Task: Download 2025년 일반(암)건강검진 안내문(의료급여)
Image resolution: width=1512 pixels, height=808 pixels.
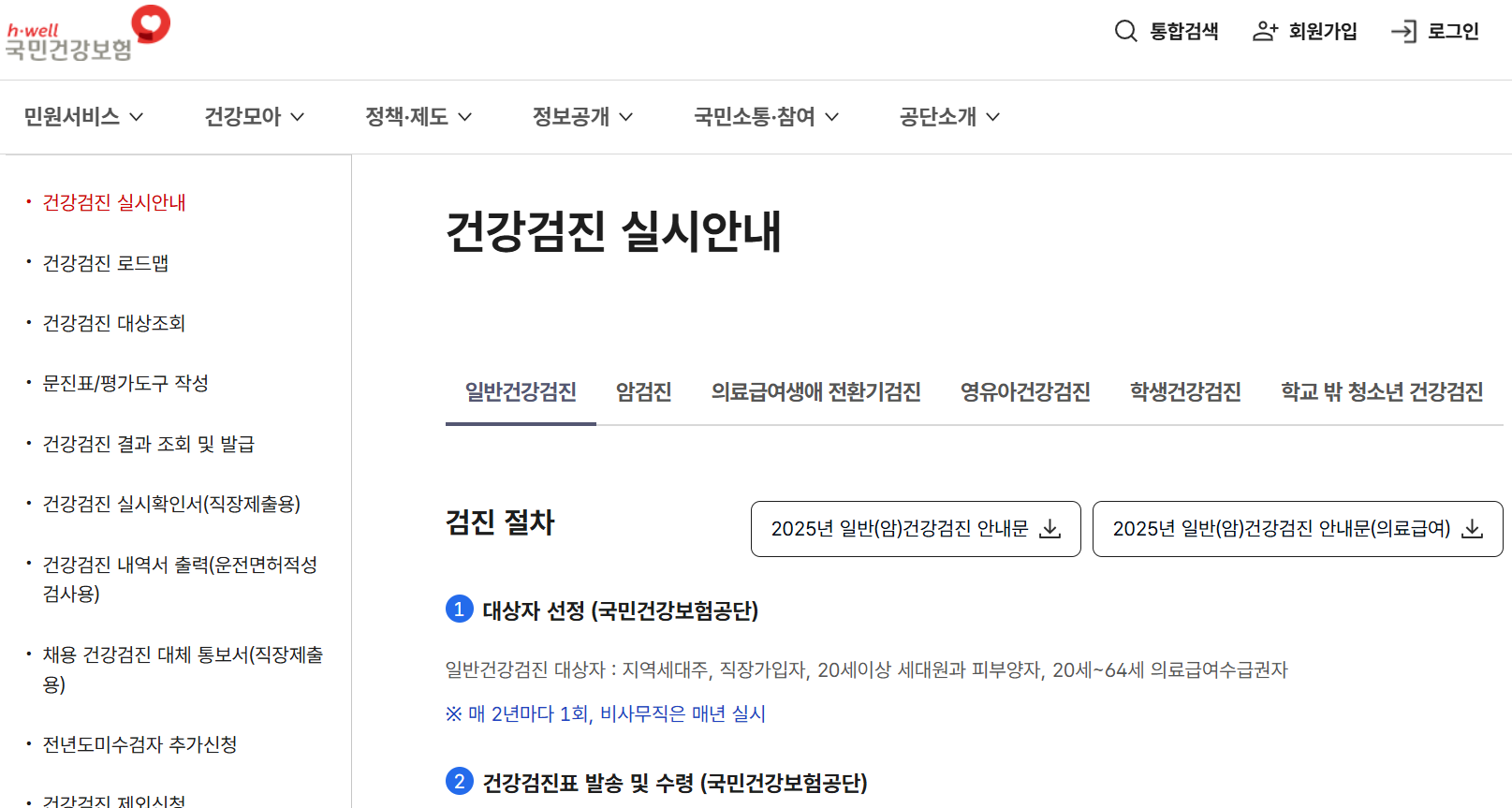Action: [x=1298, y=529]
